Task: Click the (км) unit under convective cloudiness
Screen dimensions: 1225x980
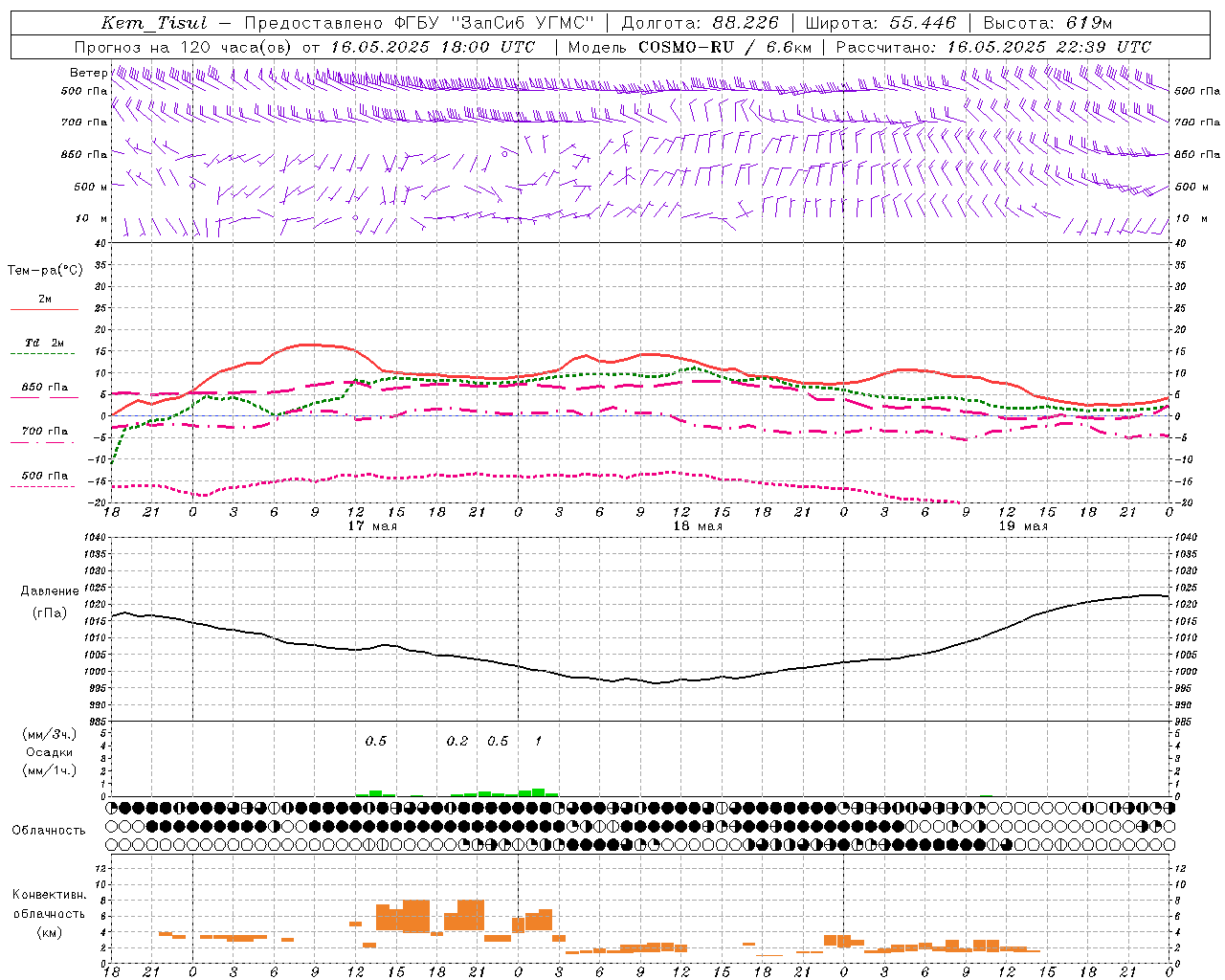Action: pos(49,932)
